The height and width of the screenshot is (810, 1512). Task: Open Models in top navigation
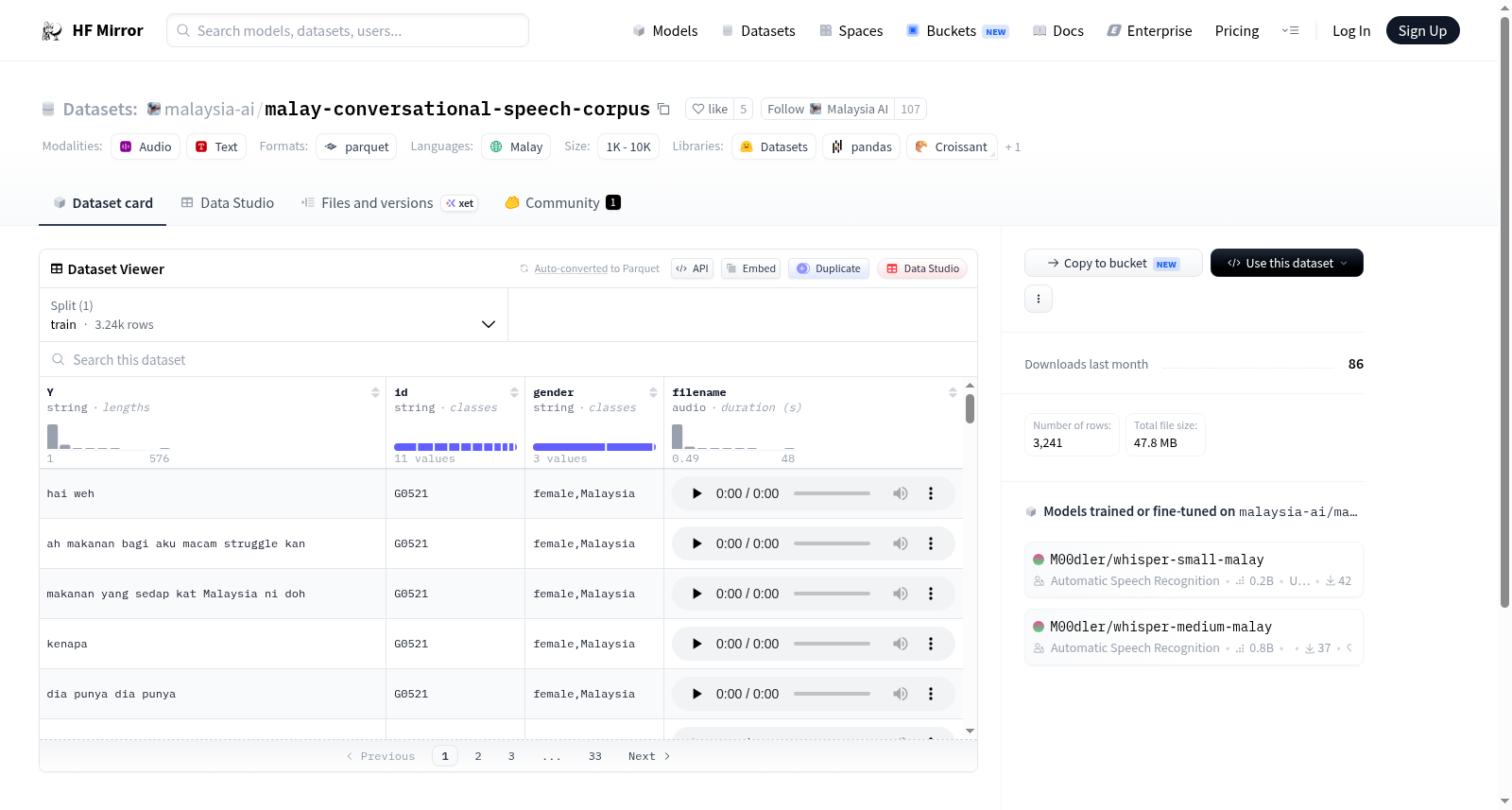pyautogui.click(x=665, y=30)
